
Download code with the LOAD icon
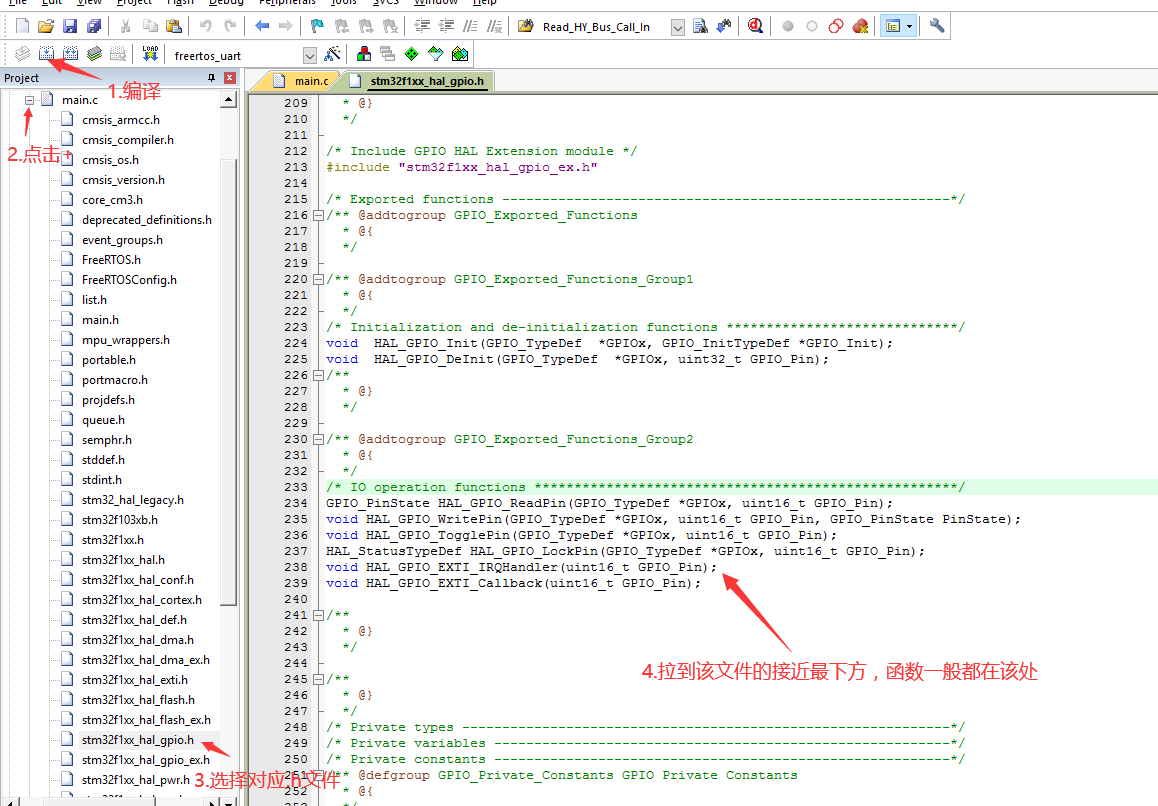click(150, 53)
